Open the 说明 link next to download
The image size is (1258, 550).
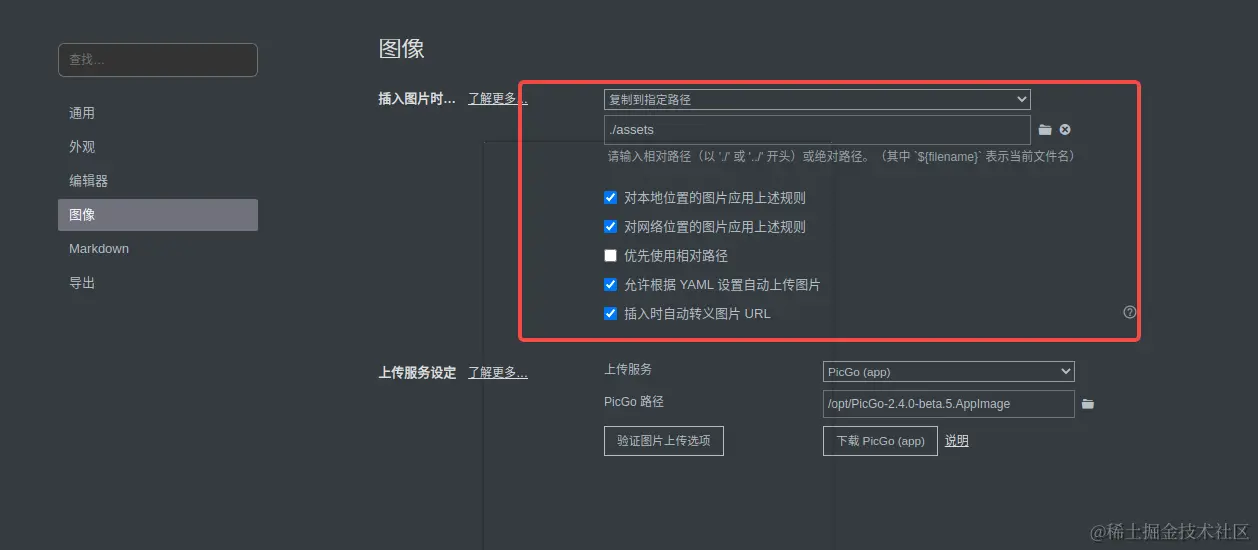coord(957,441)
